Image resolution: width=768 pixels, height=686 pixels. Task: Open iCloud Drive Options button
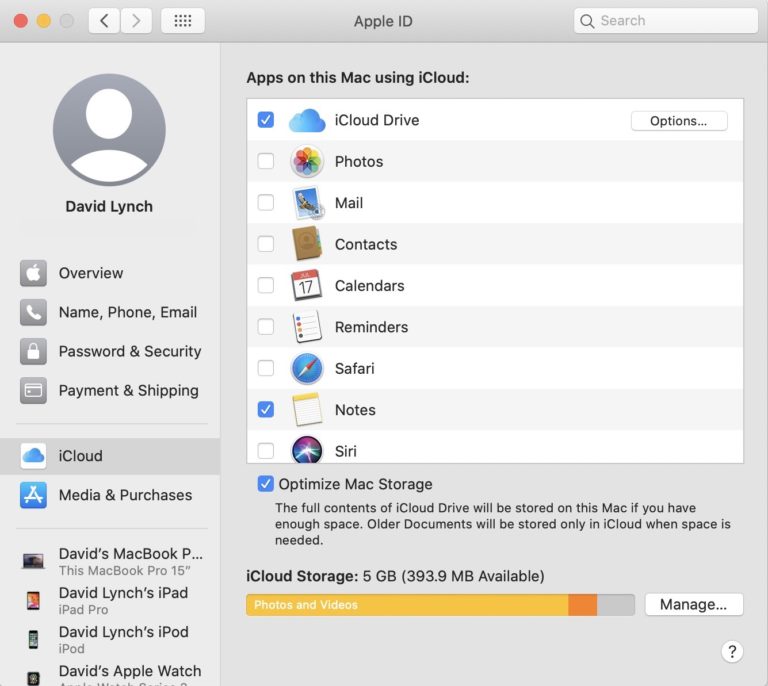point(679,121)
